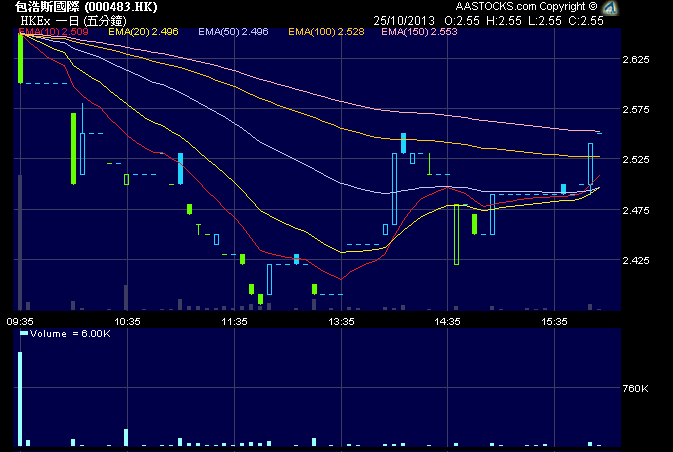673x452 pixels.
Task: Click the 14:35 time axis label
Action: click(x=447, y=322)
